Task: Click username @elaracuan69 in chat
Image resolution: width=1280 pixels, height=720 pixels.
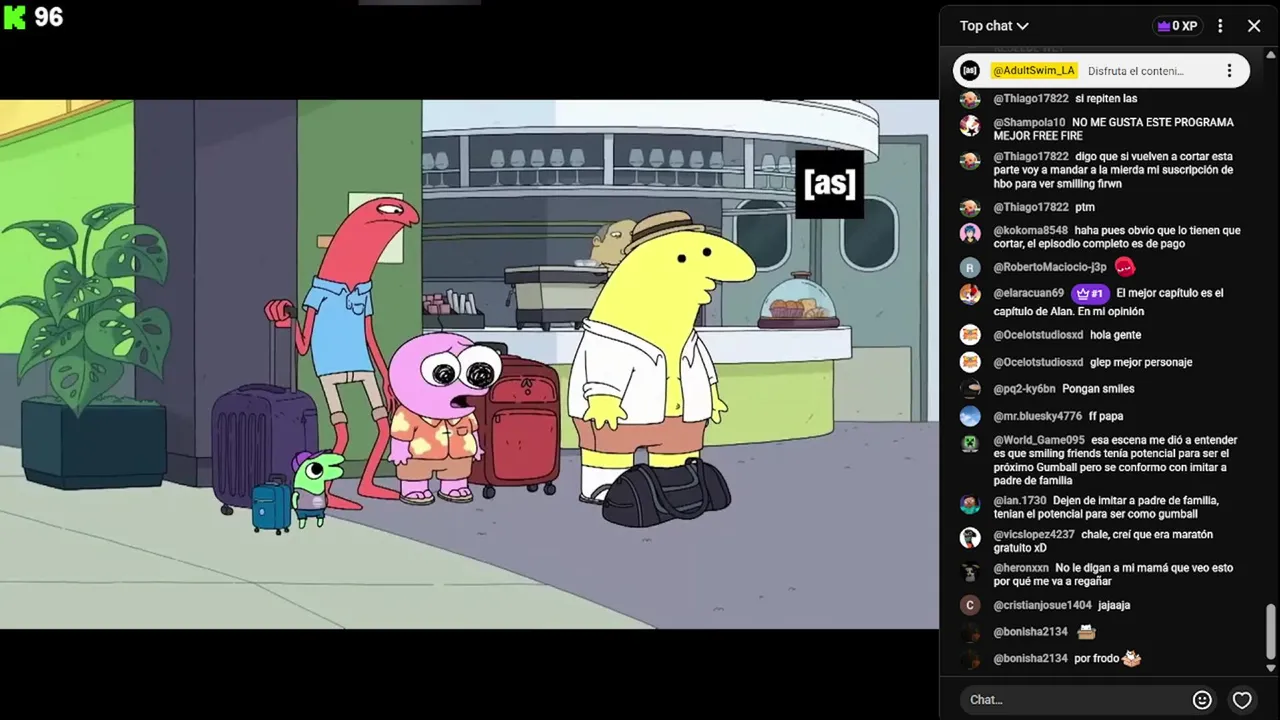Action: coord(1028,294)
